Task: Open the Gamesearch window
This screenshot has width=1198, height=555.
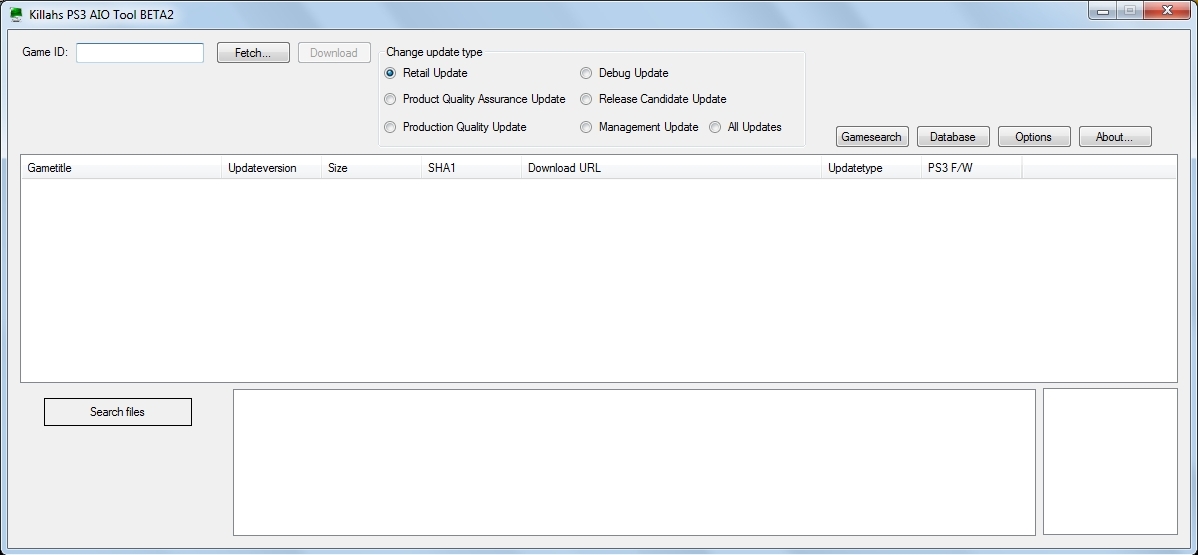Action: (872, 137)
